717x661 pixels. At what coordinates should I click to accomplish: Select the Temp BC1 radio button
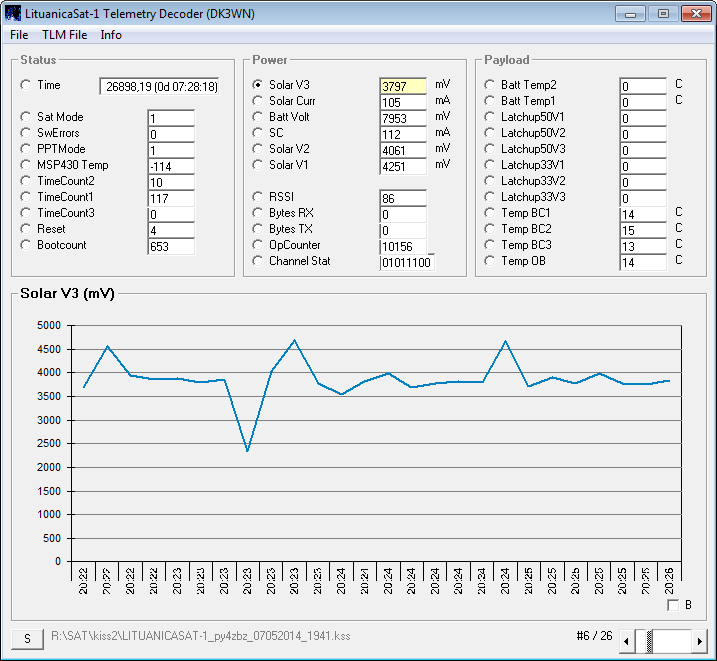coord(489,213)
